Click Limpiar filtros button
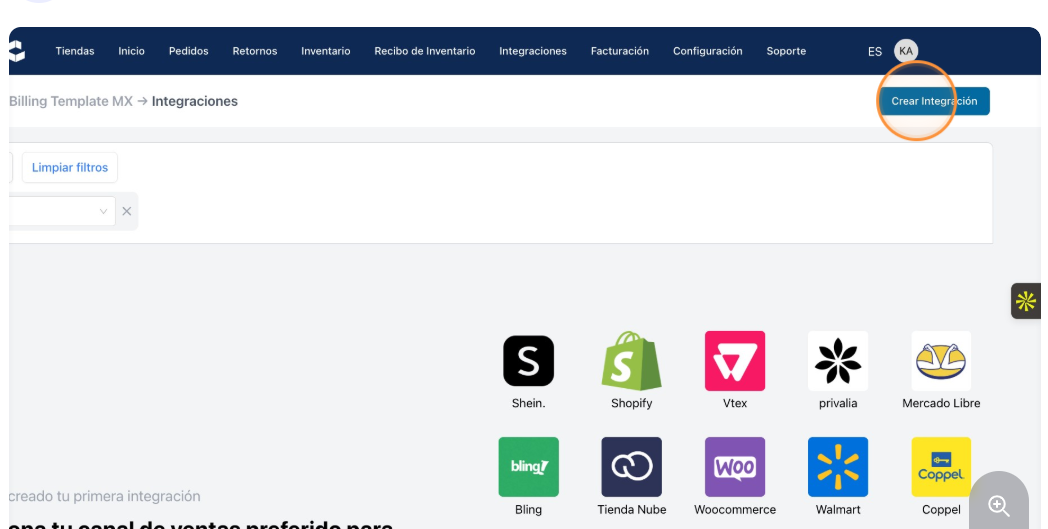This screenshot has height=529, width=1048. point(70,167)
